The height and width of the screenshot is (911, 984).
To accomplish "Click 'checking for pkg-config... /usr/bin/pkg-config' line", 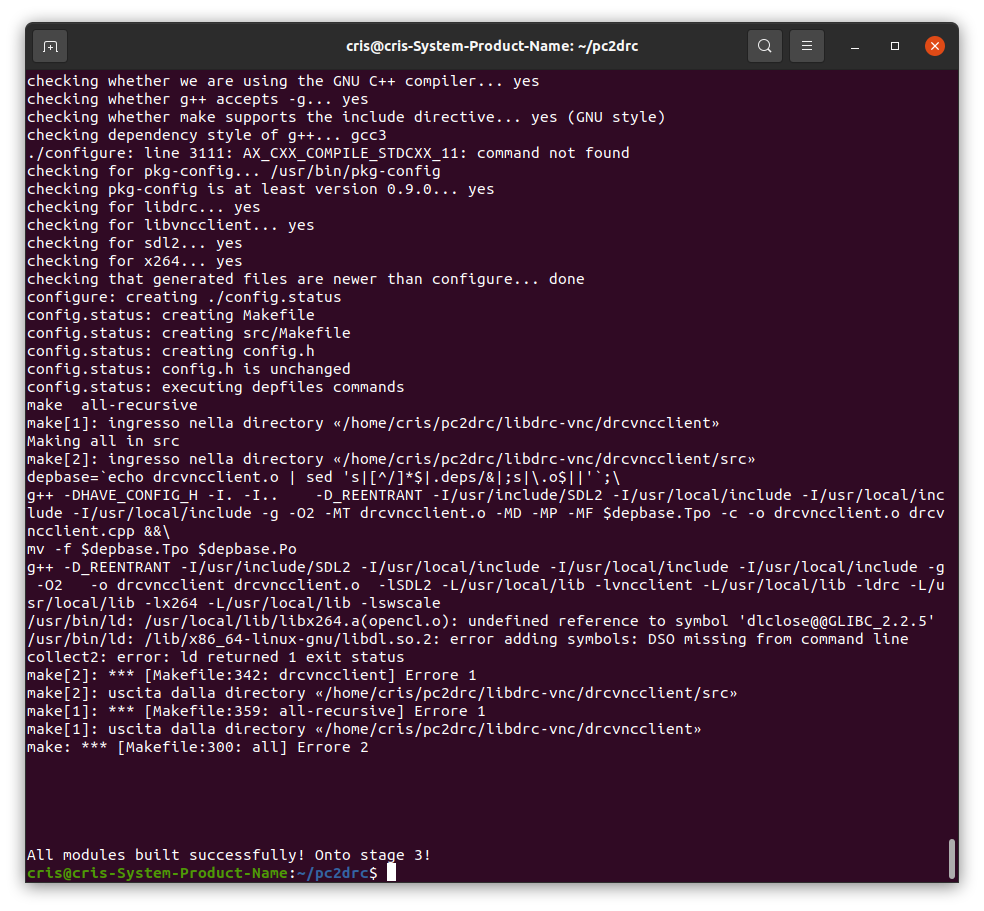I will click(233, 171).
